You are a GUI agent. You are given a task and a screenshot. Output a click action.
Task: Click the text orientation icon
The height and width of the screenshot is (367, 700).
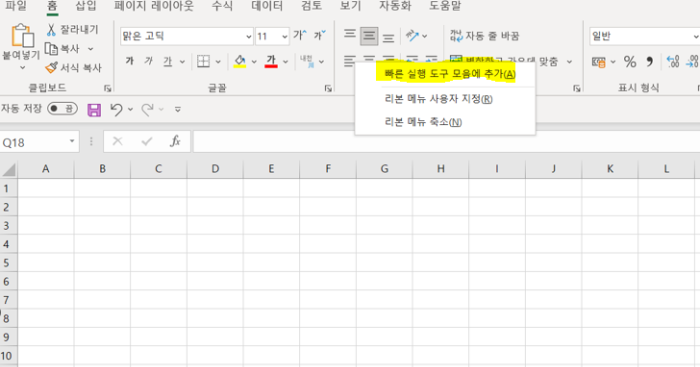pyautogui.click(x=412, y=35)
